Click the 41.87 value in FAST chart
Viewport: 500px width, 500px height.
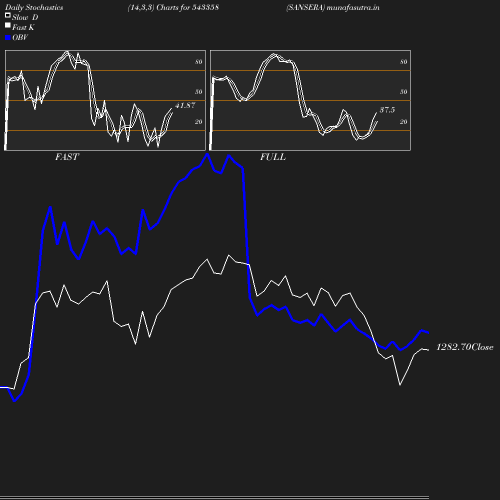[x=185, y=105]
